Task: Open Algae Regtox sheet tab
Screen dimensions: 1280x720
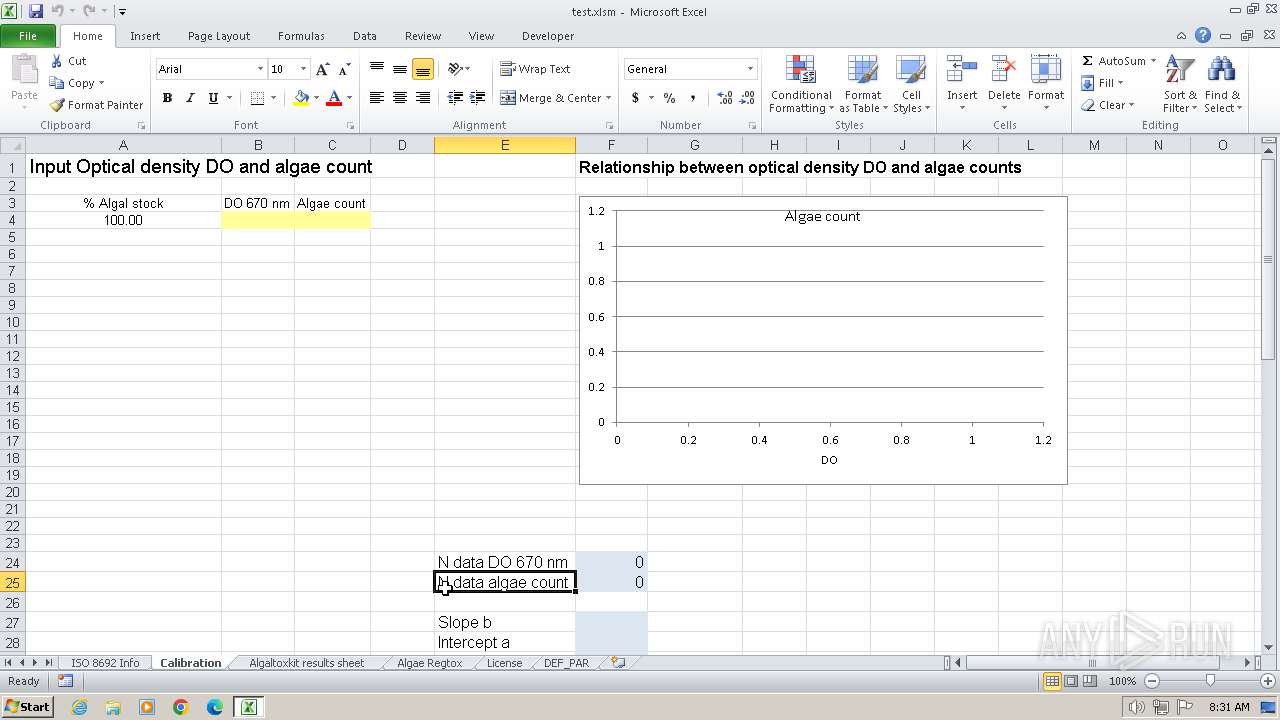Action: tap(429, 663)
